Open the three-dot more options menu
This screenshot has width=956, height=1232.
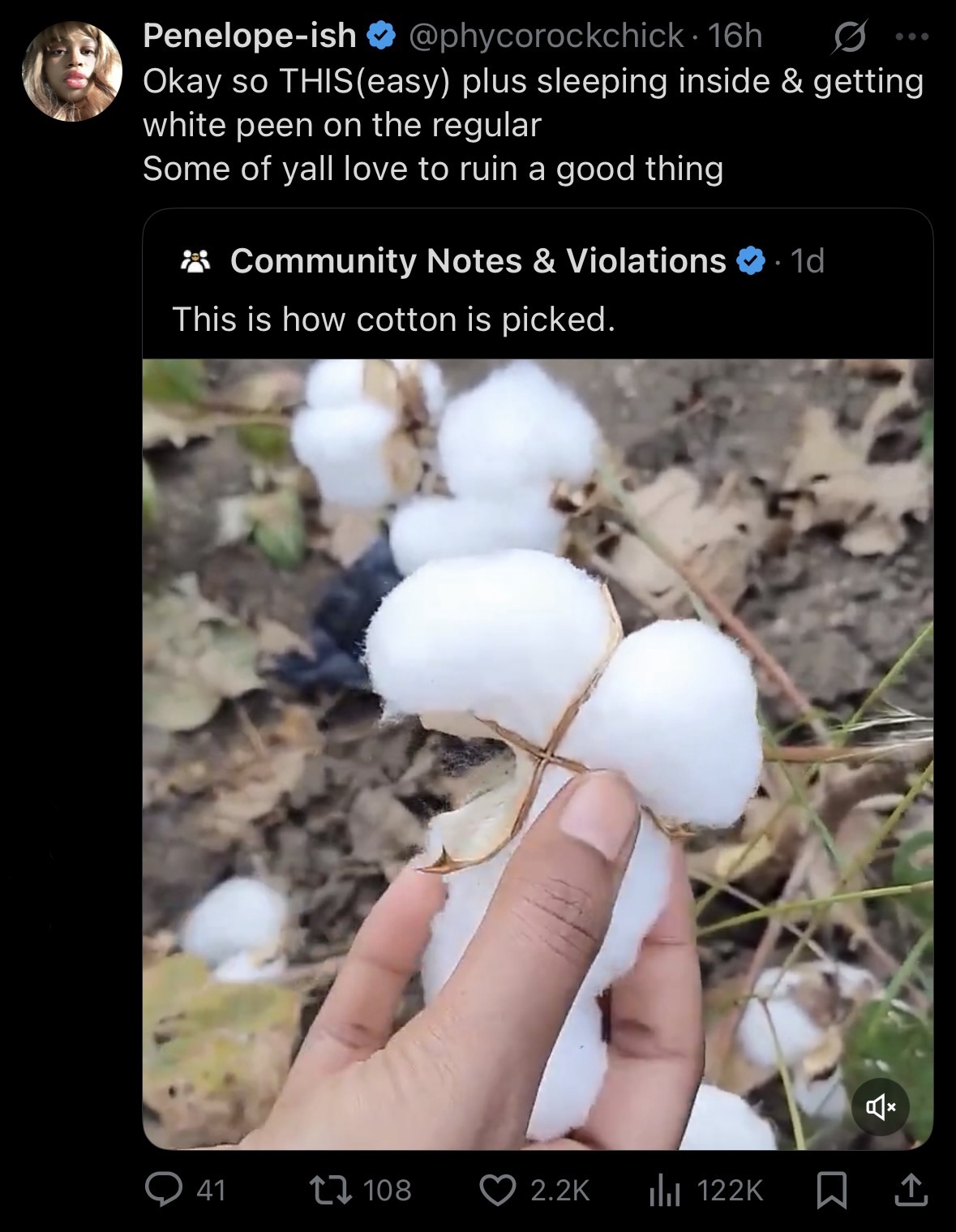pos(912,36)
